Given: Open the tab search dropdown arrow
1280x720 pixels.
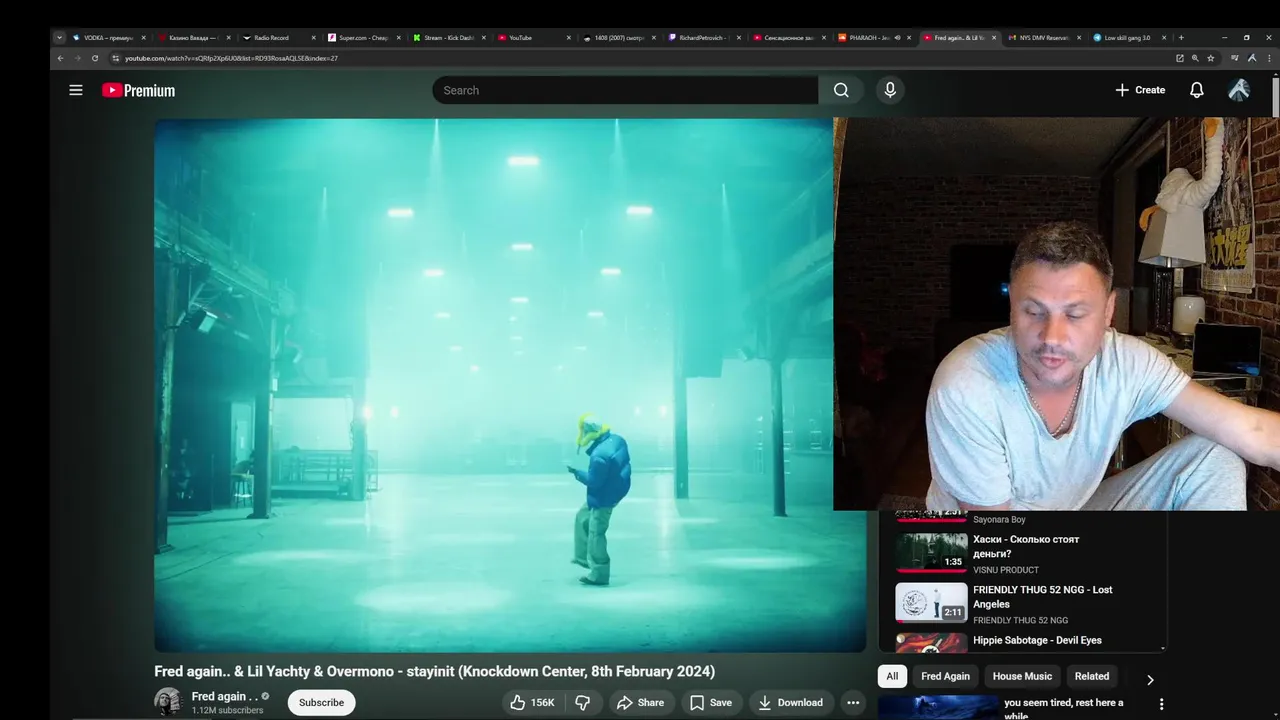Looking at the screenshot, I should tap(59, 37).
